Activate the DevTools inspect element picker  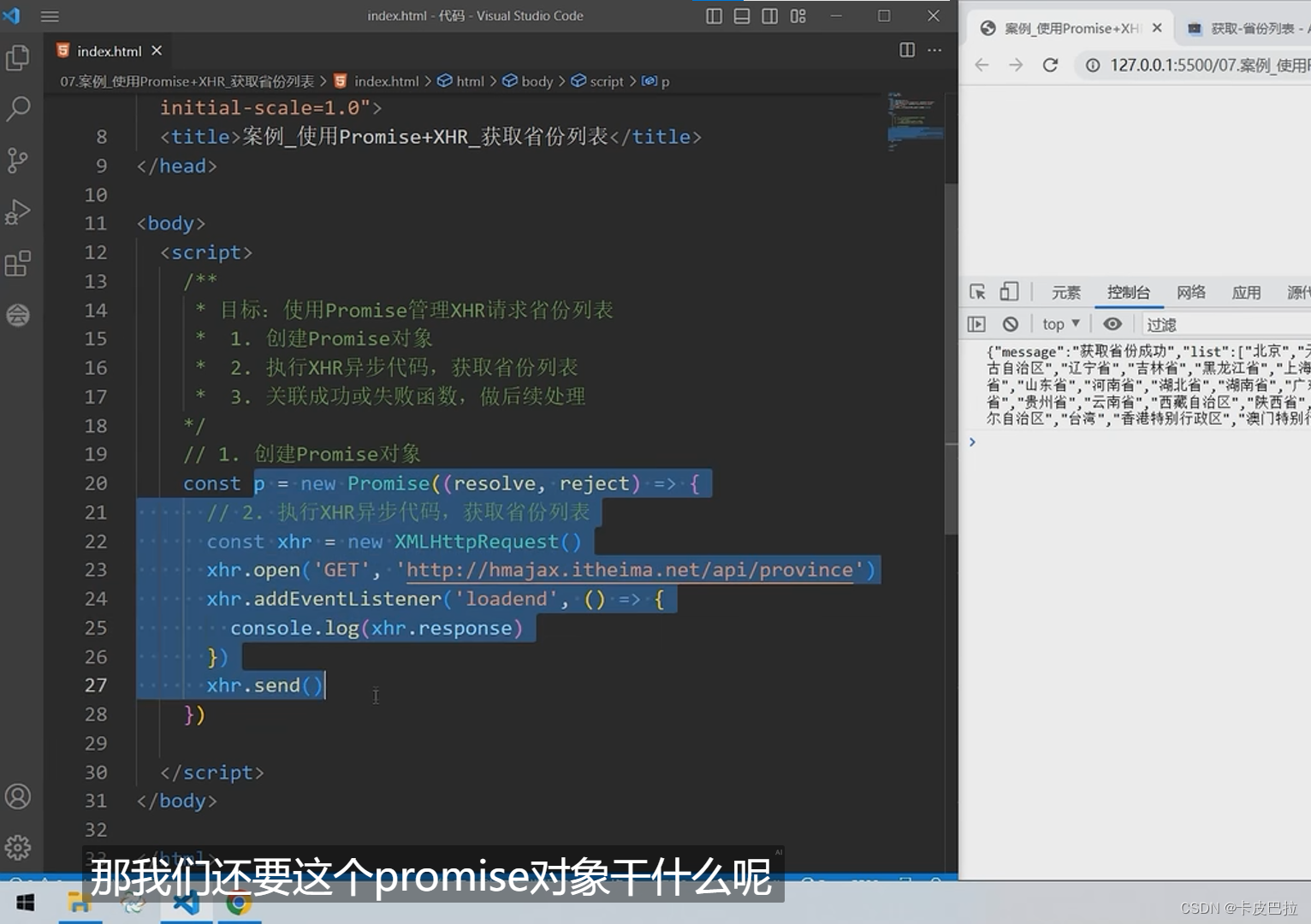[977, 292]
